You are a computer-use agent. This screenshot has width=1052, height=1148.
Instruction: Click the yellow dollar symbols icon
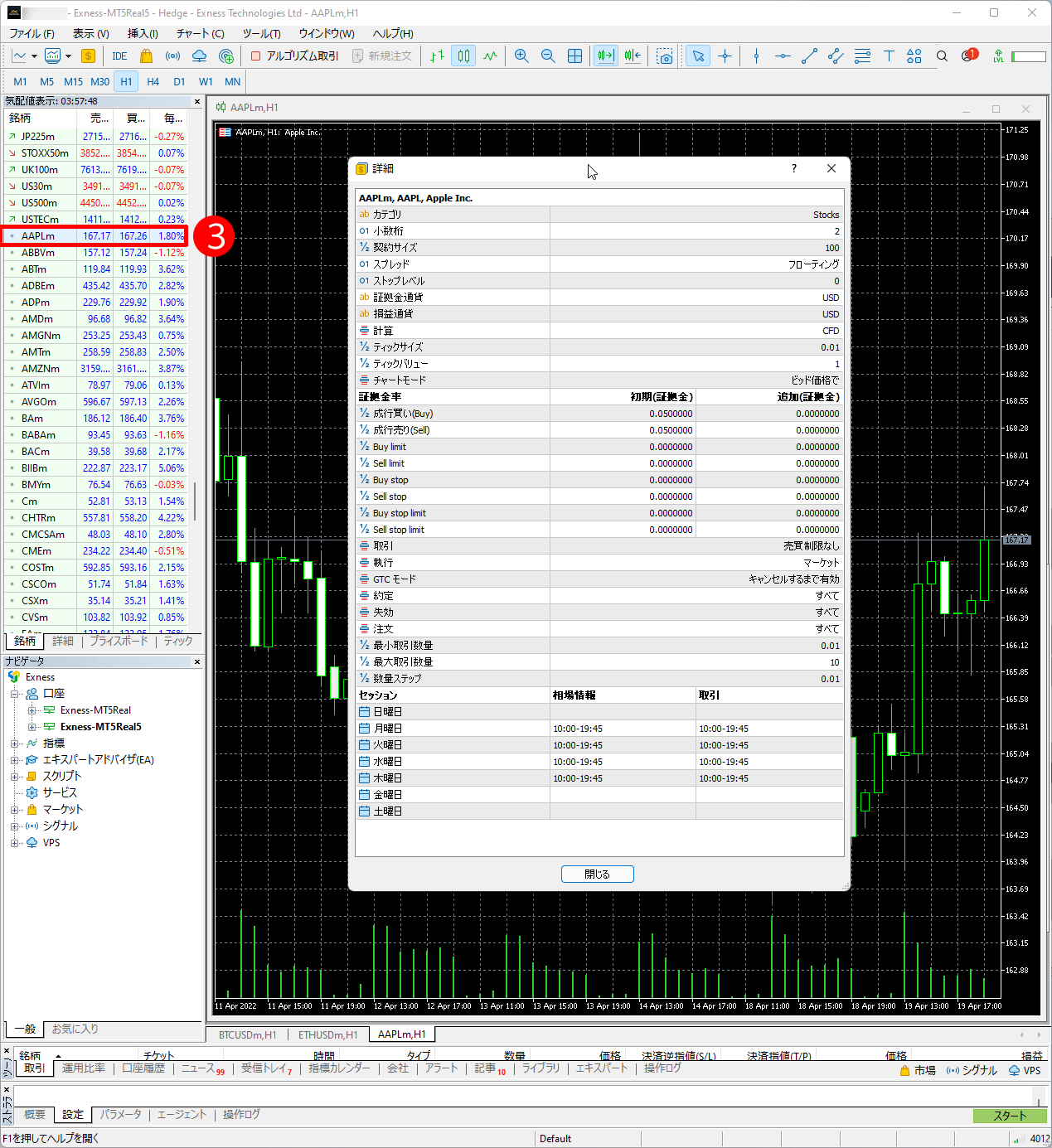[x=88, y=56]
